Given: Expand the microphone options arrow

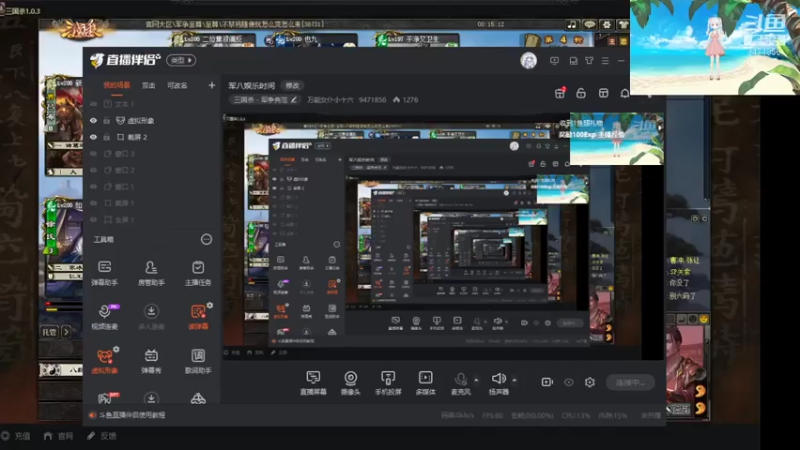Looking at the screenshot, I should point(476,380).
